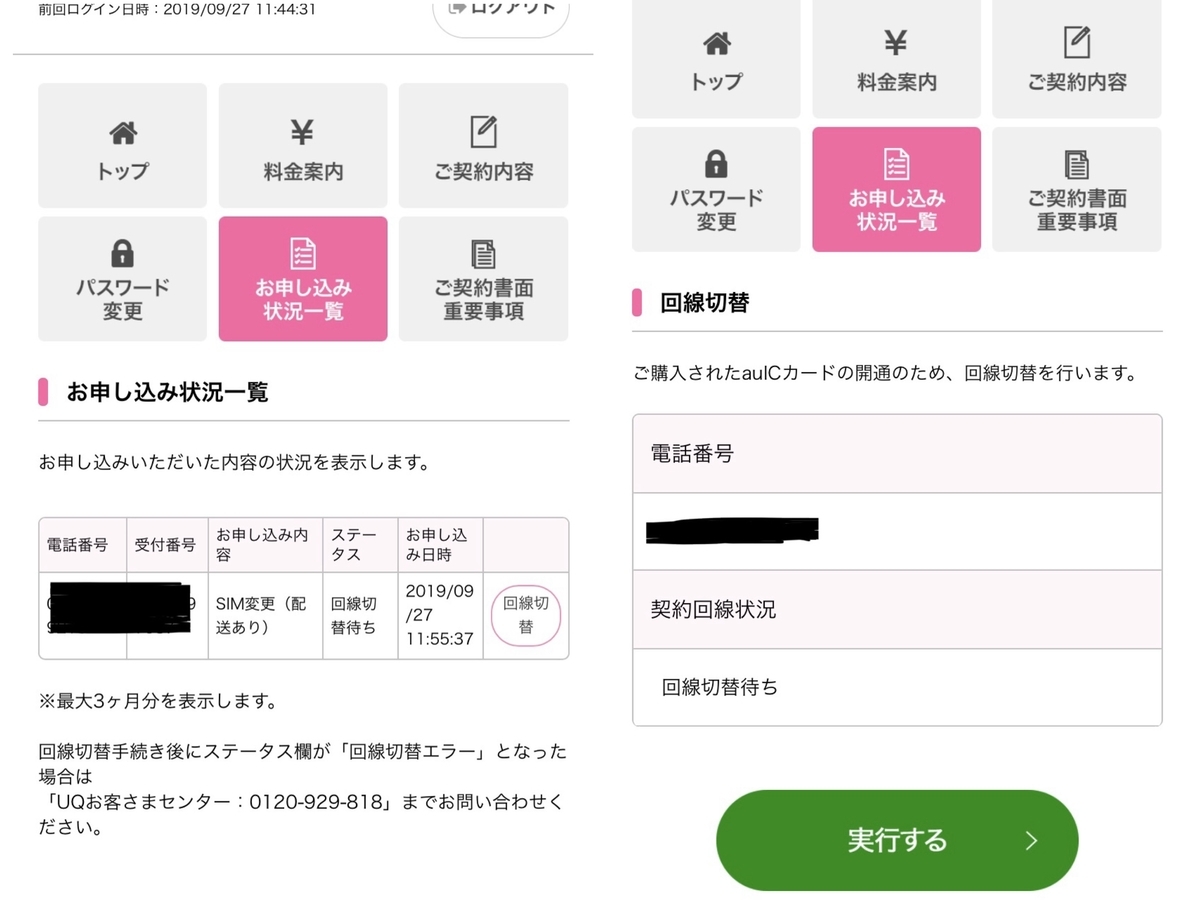Open トップ home icon in left menu
The height and width of the screenshot is (900, 1200).
coord(122,144)
